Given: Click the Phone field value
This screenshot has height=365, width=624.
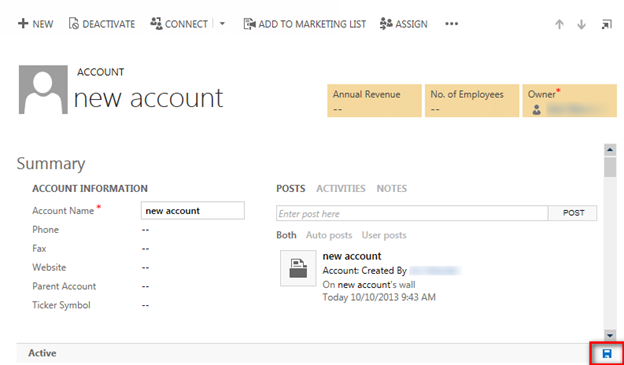Looking at the screenshot, I should [x=146, y=230].
